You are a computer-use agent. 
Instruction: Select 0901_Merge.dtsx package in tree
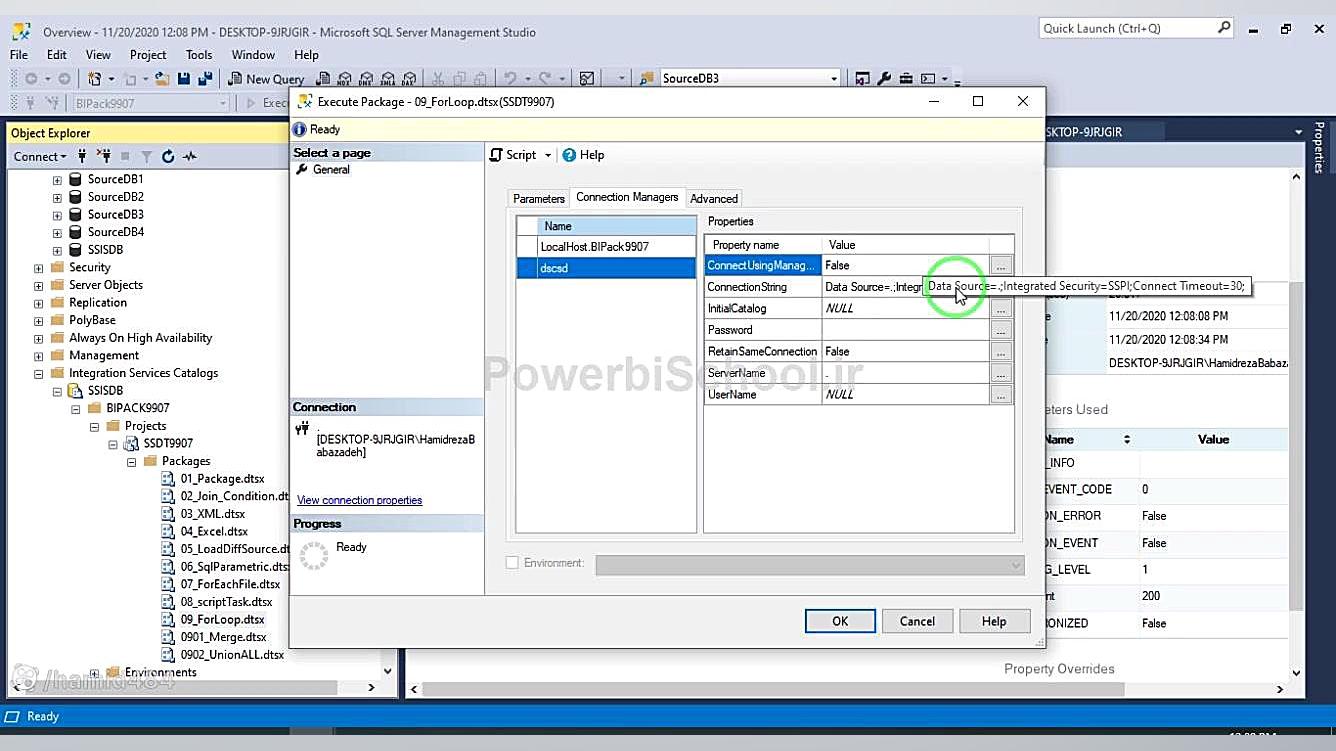click(x=223, y=637)
